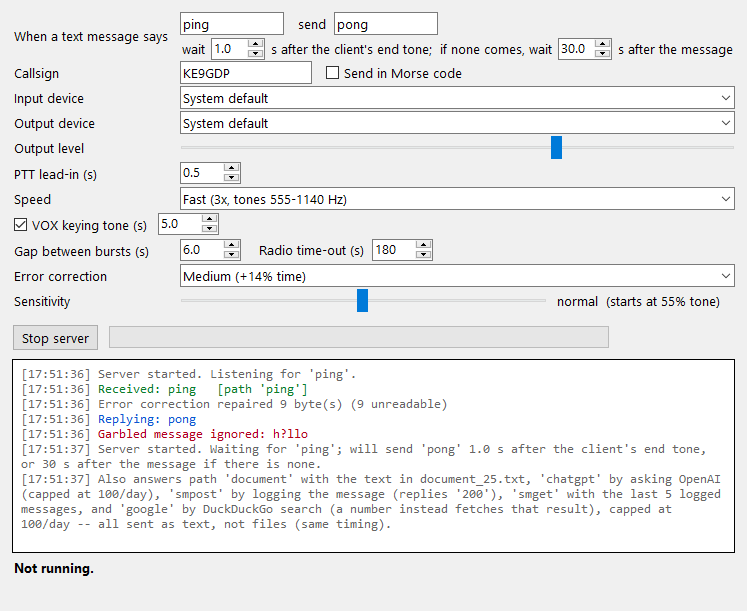Click log line 'Received: ping'
This screenshot has width=747, height=611.
164,389
